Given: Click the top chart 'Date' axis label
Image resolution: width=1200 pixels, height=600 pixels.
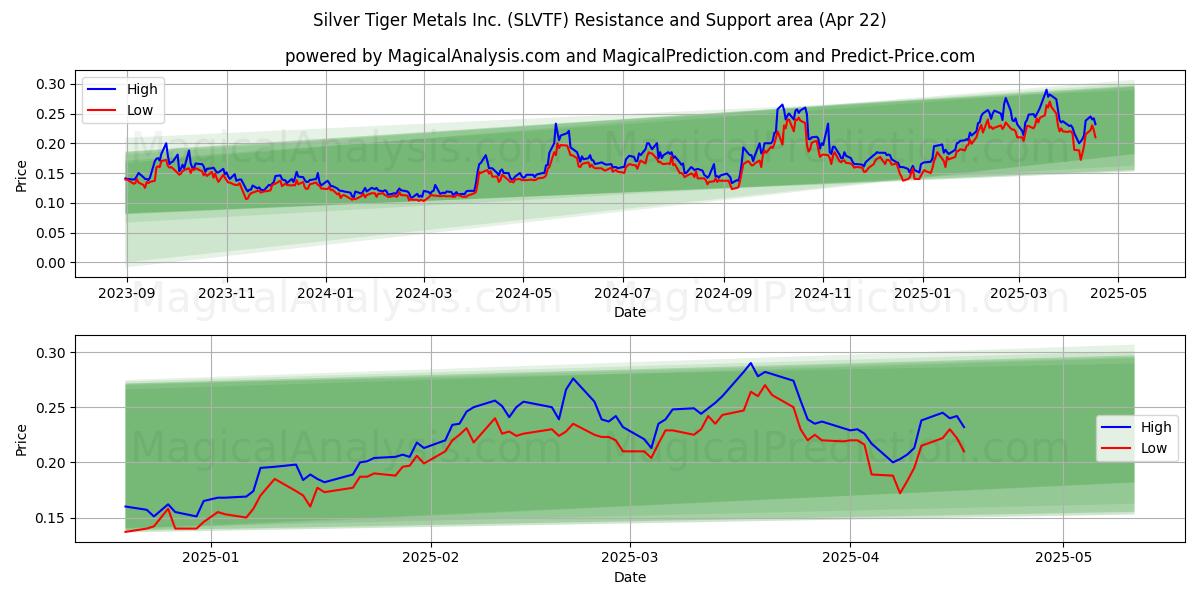Looking at the screenshot, I should point(630,313).
